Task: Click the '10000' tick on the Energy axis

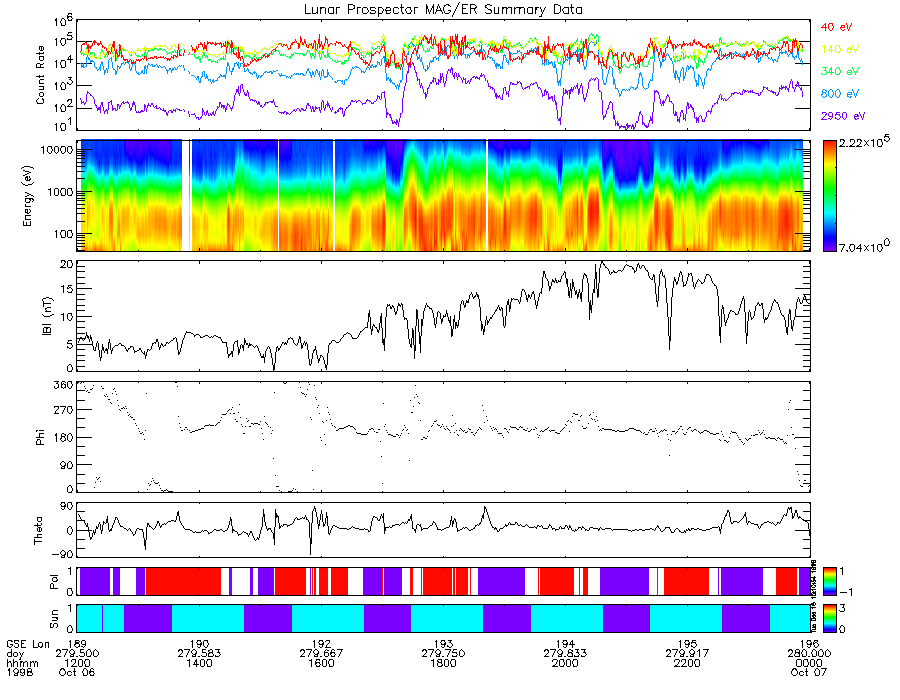Action: click(x=59, y=150)
